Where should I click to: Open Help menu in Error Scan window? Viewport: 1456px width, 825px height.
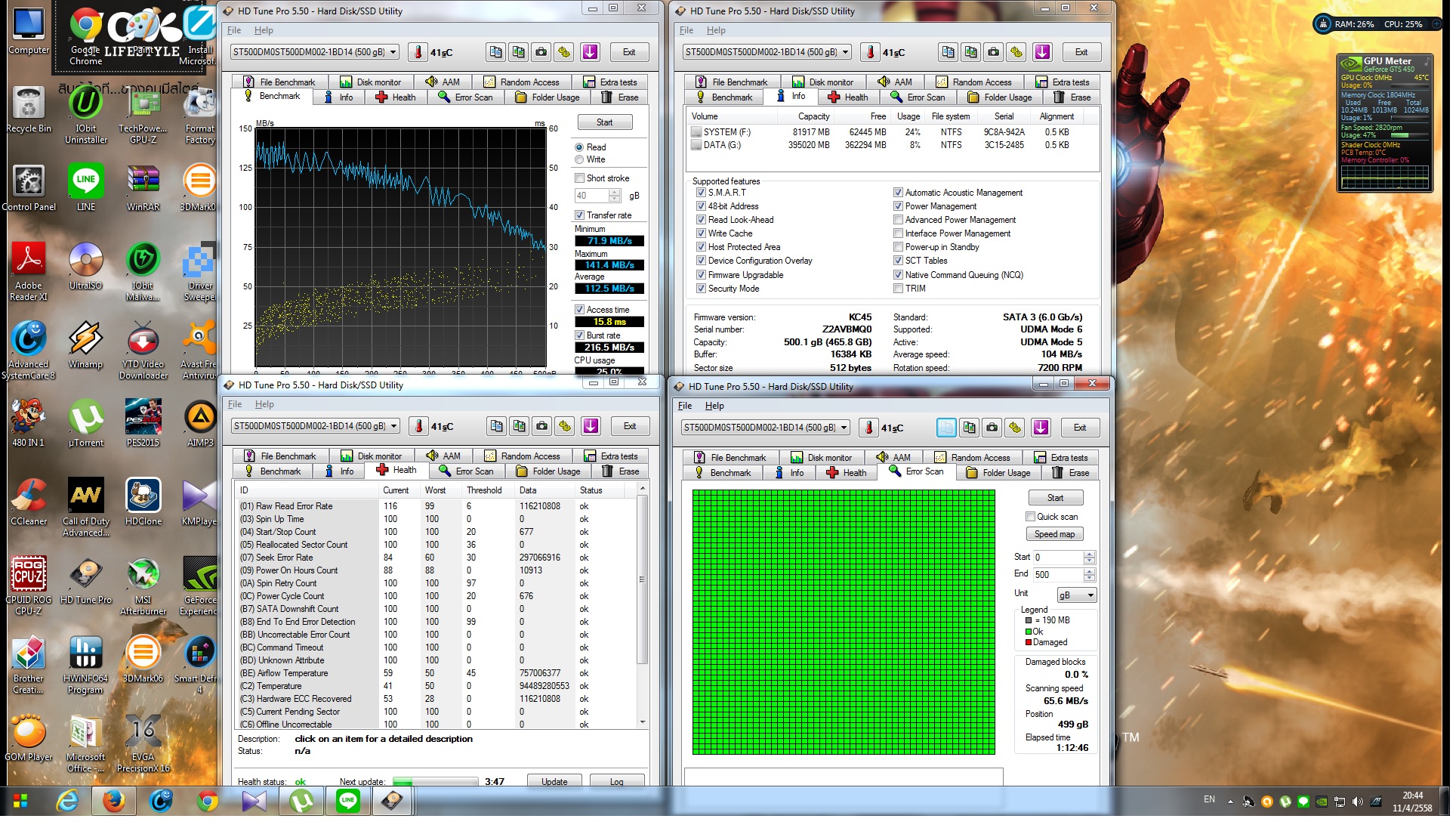click(714, 406)
